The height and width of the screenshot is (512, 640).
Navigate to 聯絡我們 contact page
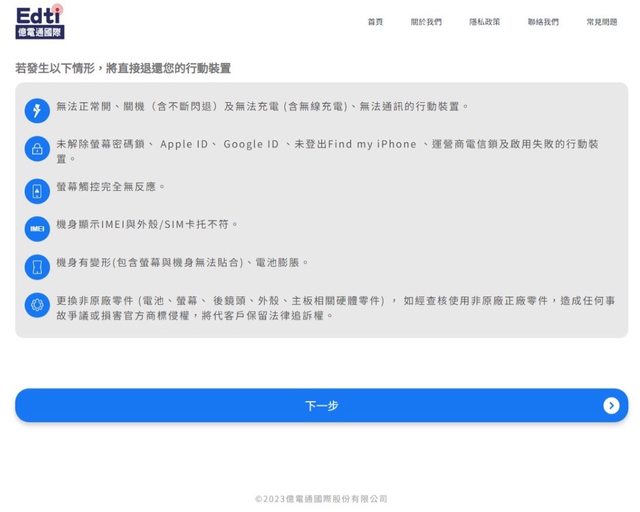(x=543, y=22)
